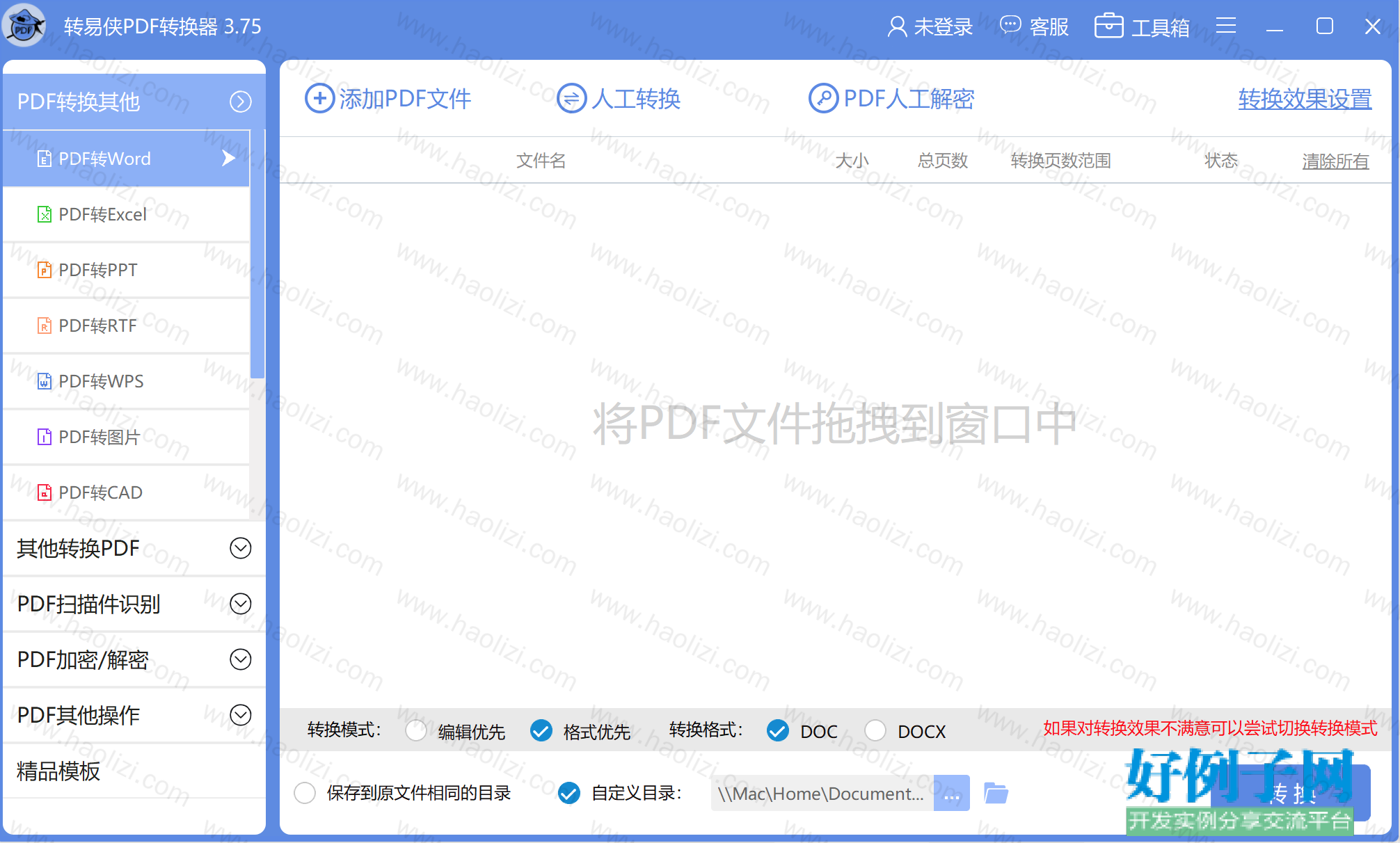Click the 文件名 column header
Viewport: 1400px width, 843px height.
tap(541, 161)
